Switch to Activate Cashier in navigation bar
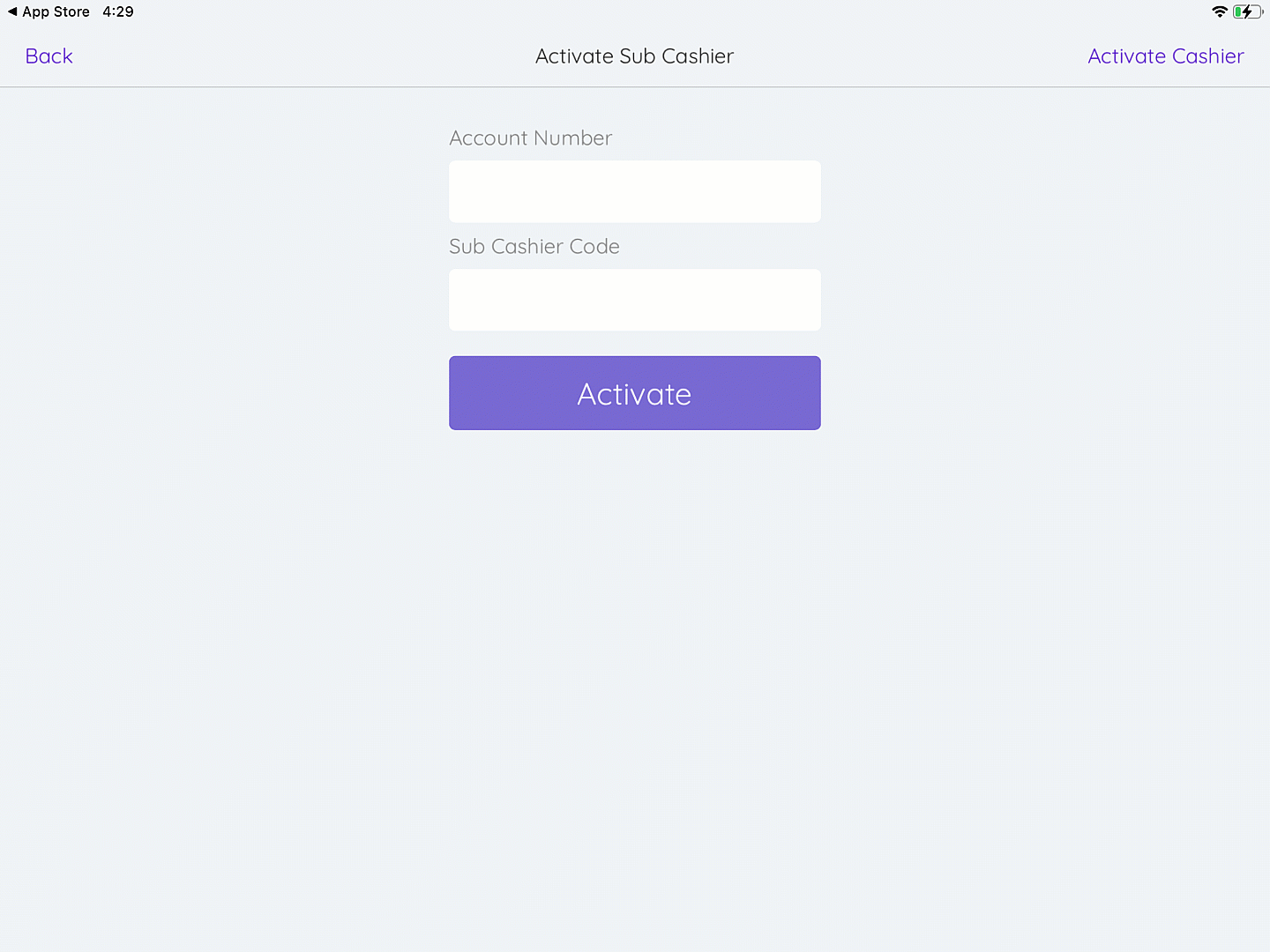This screenshot has width=1270, height=952. (x=1166, y=56)
